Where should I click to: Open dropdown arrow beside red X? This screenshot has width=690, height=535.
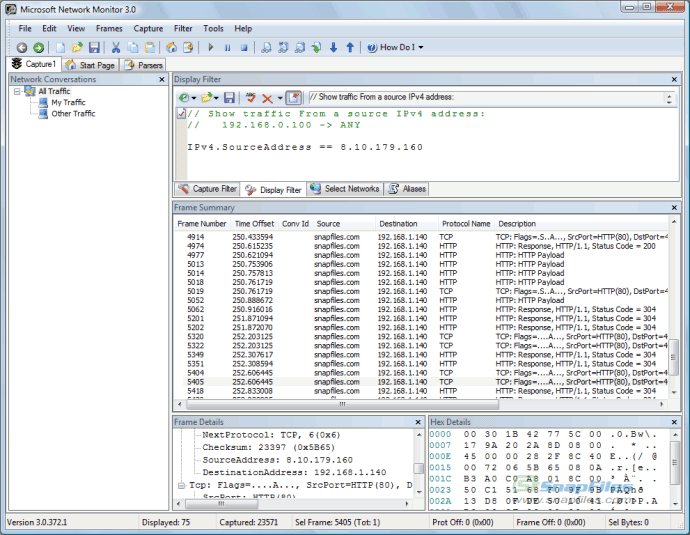[x=279, y=98]
